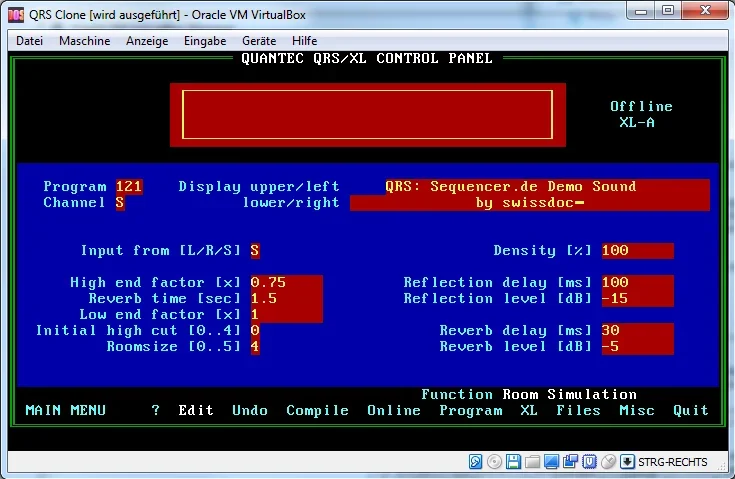Click the Initial high cut field
Viewport: 735px width, 479px height.
point(255,330)
